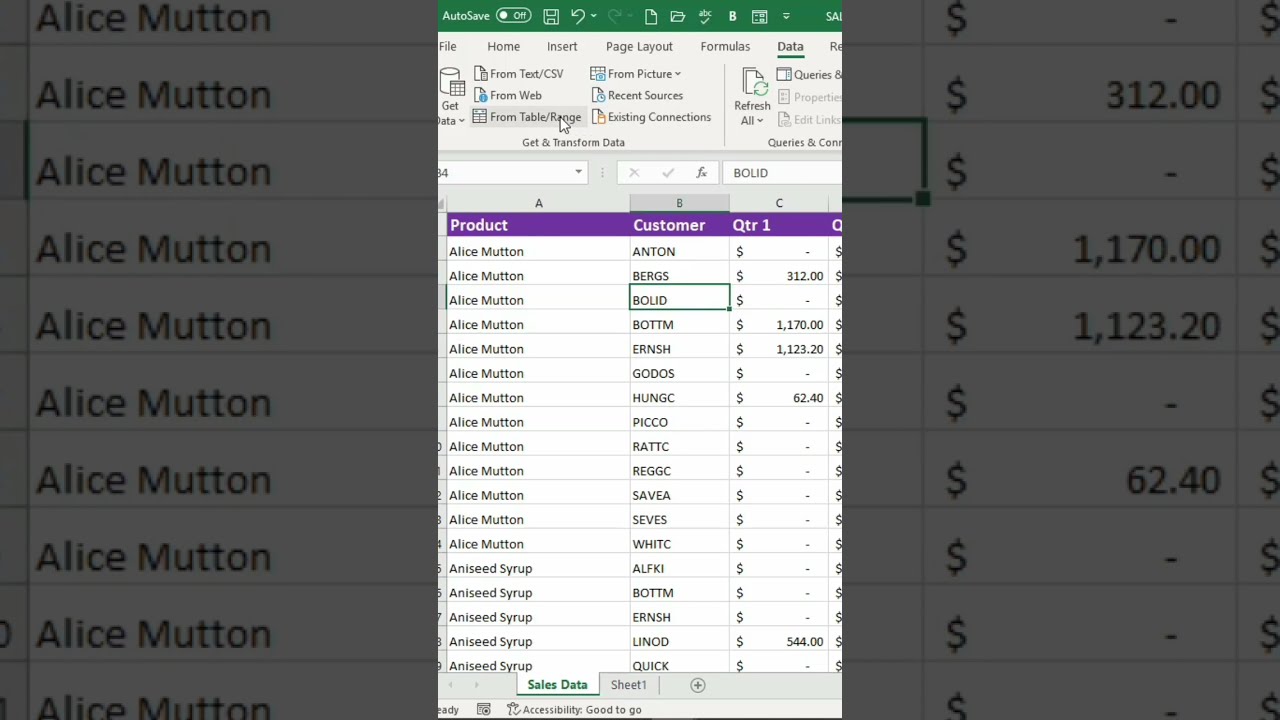The image size is (1280, 720).
Task: Expand the Name Box dropdown arrow
Action: pyautogui.click(x=578, y=173)
